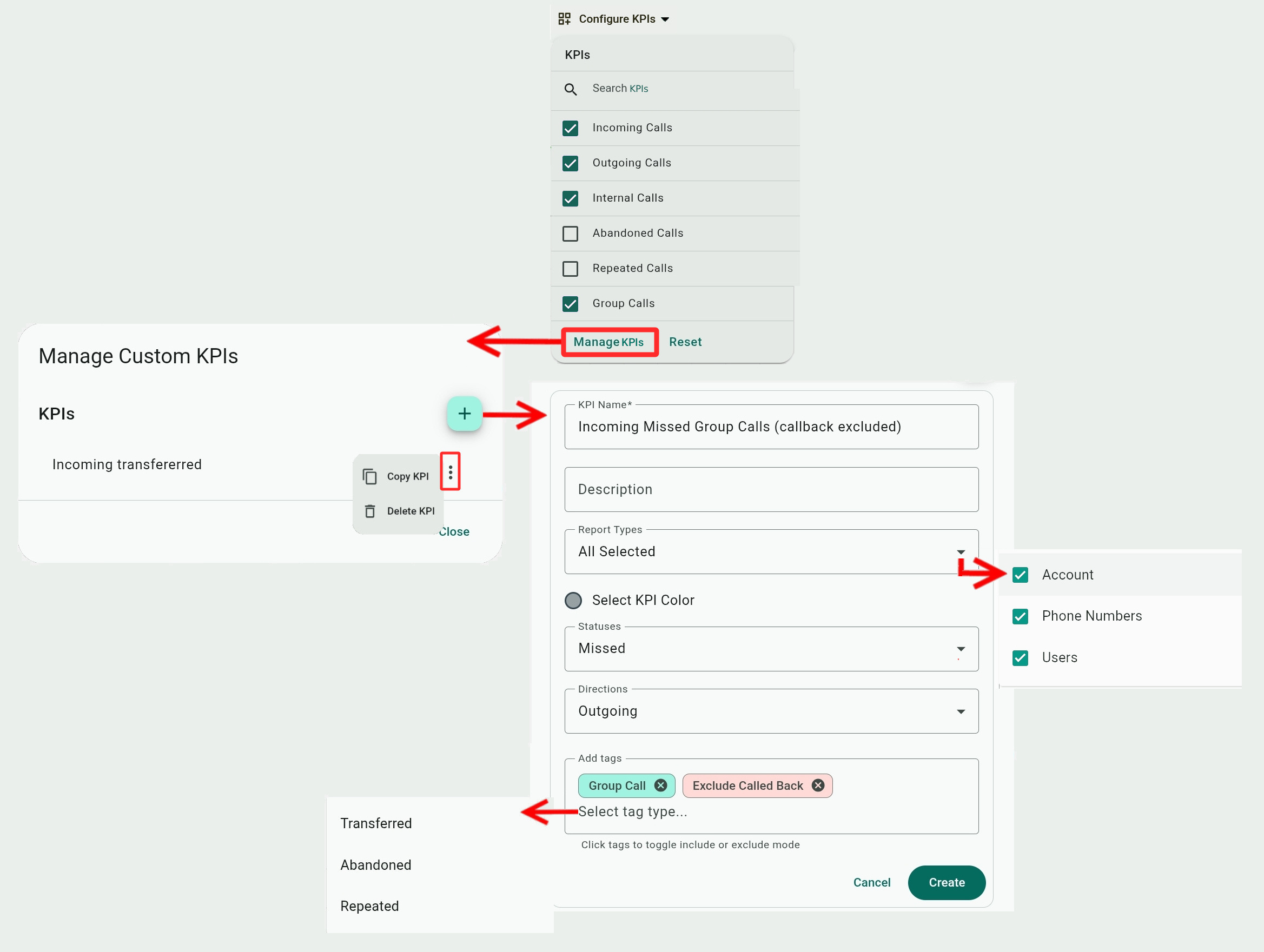Click the Create button

(x=947, y=882)
